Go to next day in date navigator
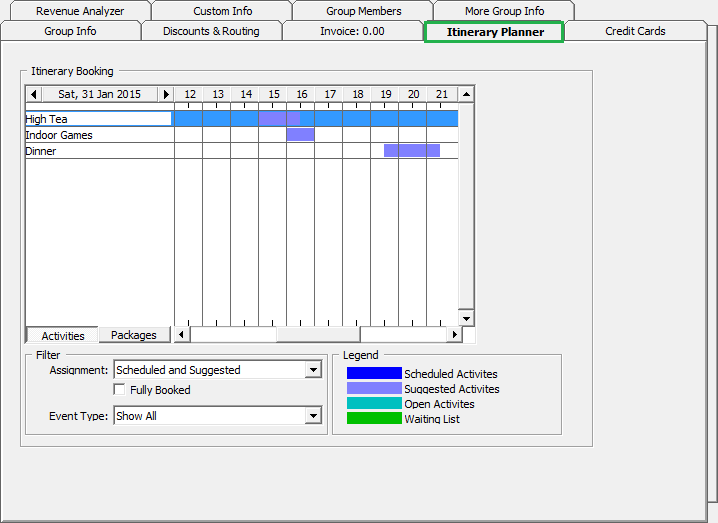 click(x=166, y=94)
